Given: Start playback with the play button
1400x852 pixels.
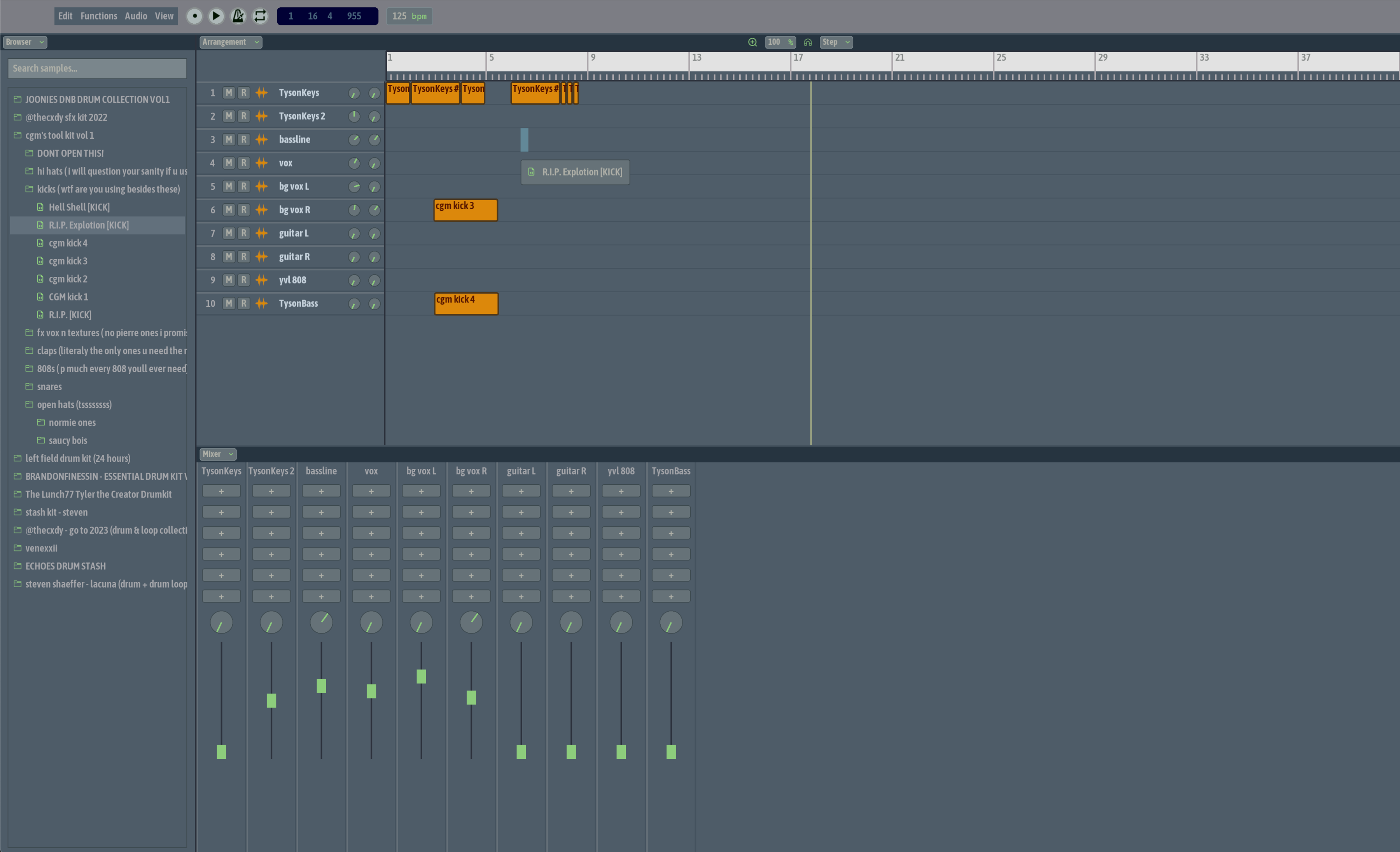Looking at the screenshot, I should pos(216,16).
